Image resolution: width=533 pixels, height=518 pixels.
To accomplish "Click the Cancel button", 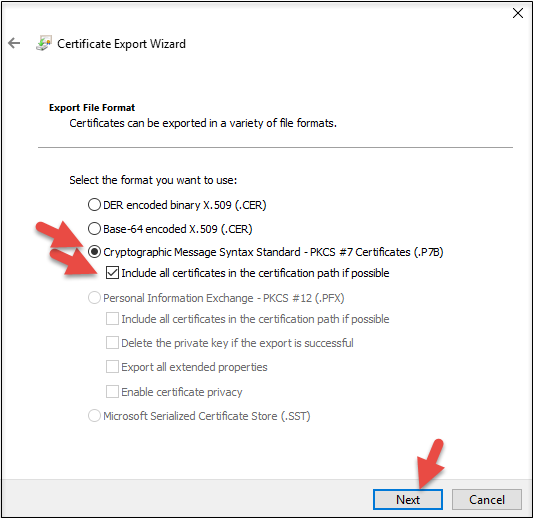I will pos(487,499).
